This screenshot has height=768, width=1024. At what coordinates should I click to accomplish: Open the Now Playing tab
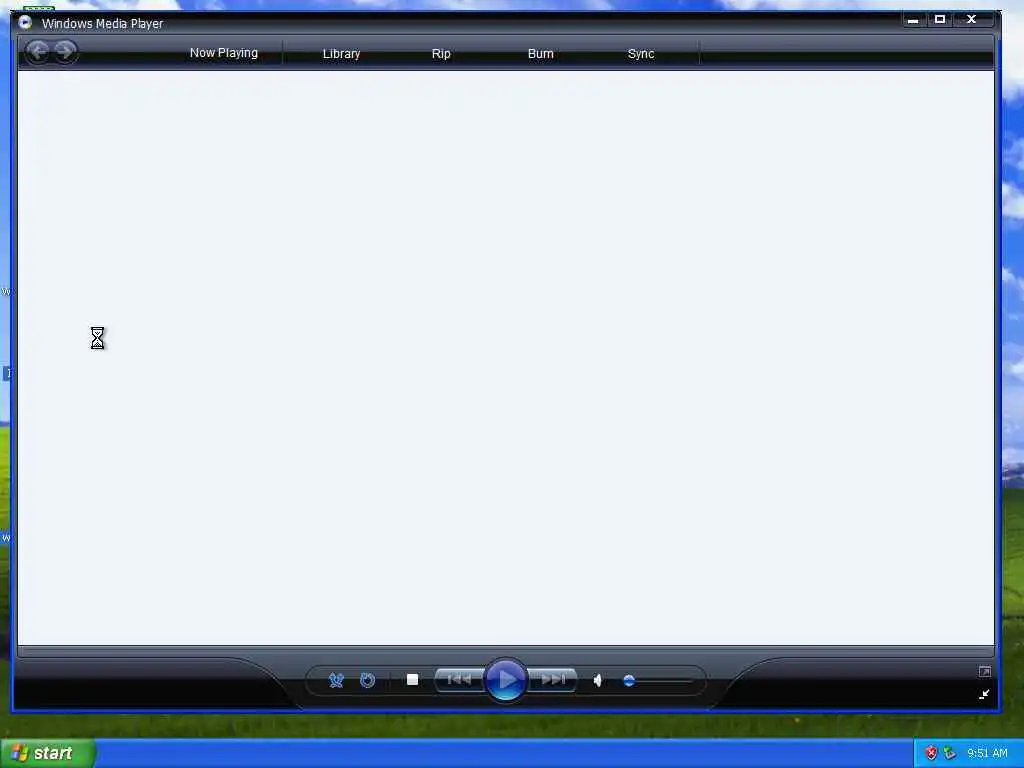click(223, 53)
